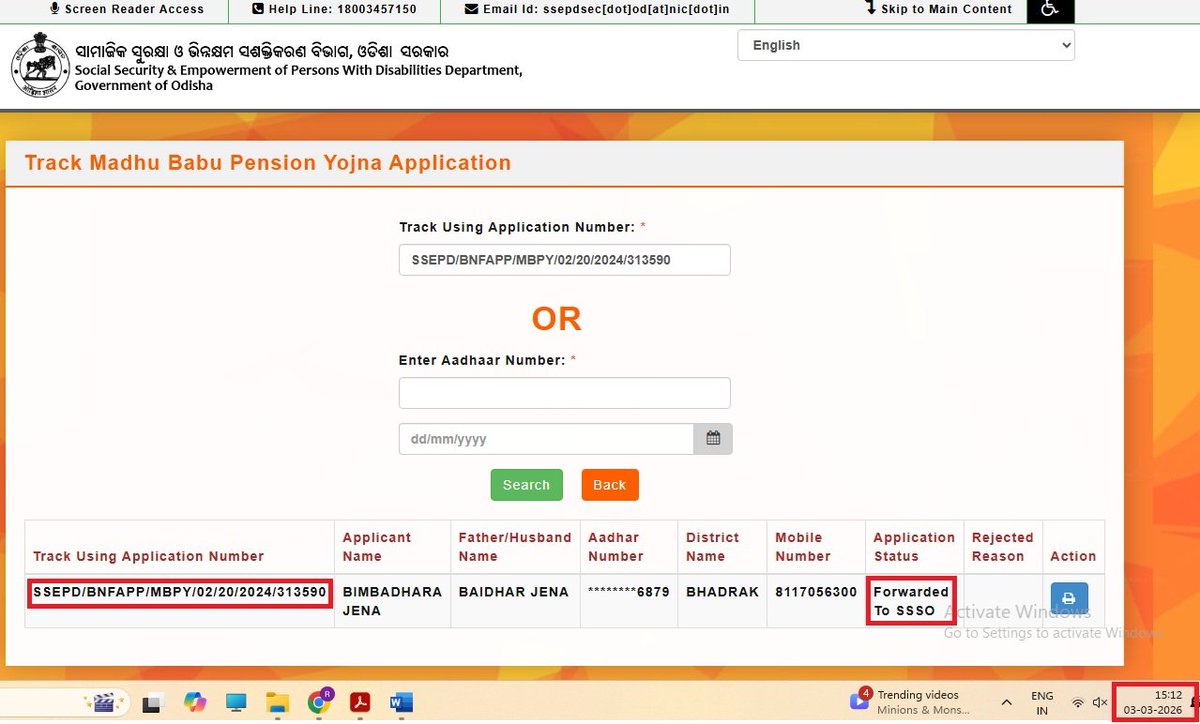1200x724 pixels.
Task: Click the monitor app icon on taskbar
Action: (236, 702)
